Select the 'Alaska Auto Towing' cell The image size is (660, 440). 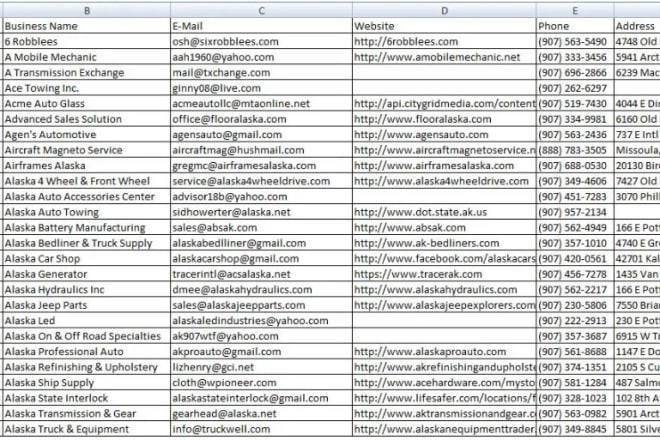click(87, 212)
